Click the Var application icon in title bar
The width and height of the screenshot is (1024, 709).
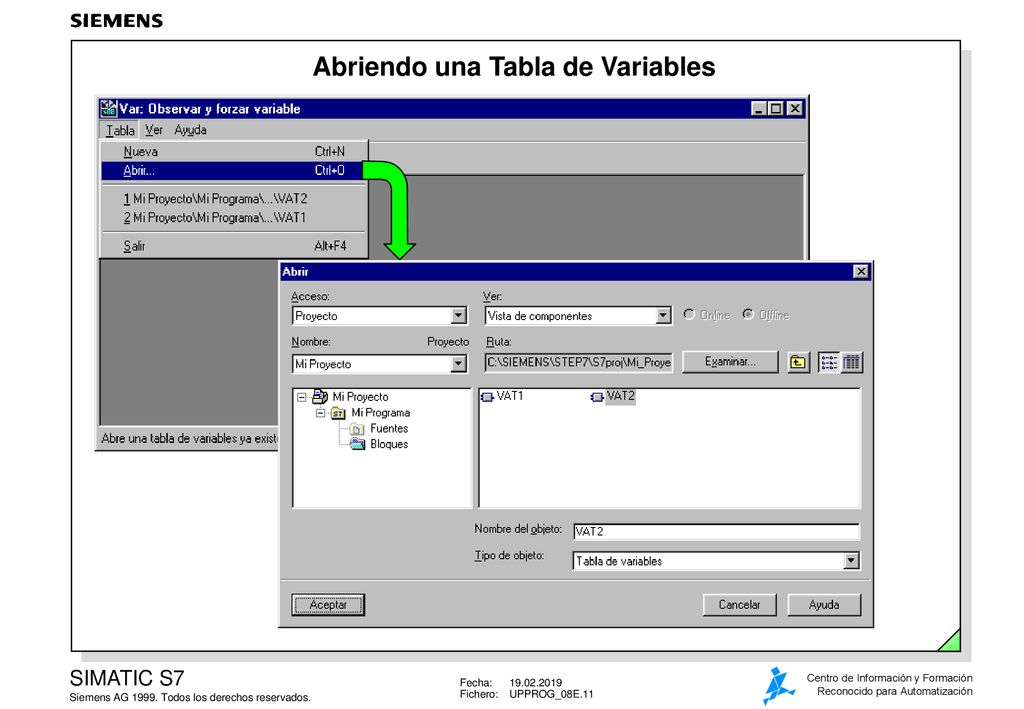click(x=108, y=108)
